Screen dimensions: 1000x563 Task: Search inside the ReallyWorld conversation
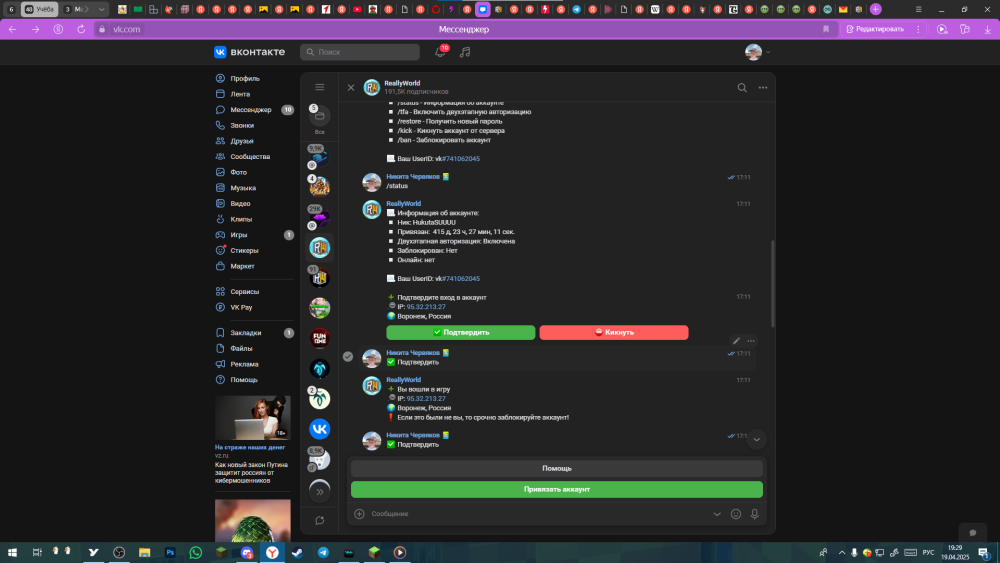click(x=742, y=87)
